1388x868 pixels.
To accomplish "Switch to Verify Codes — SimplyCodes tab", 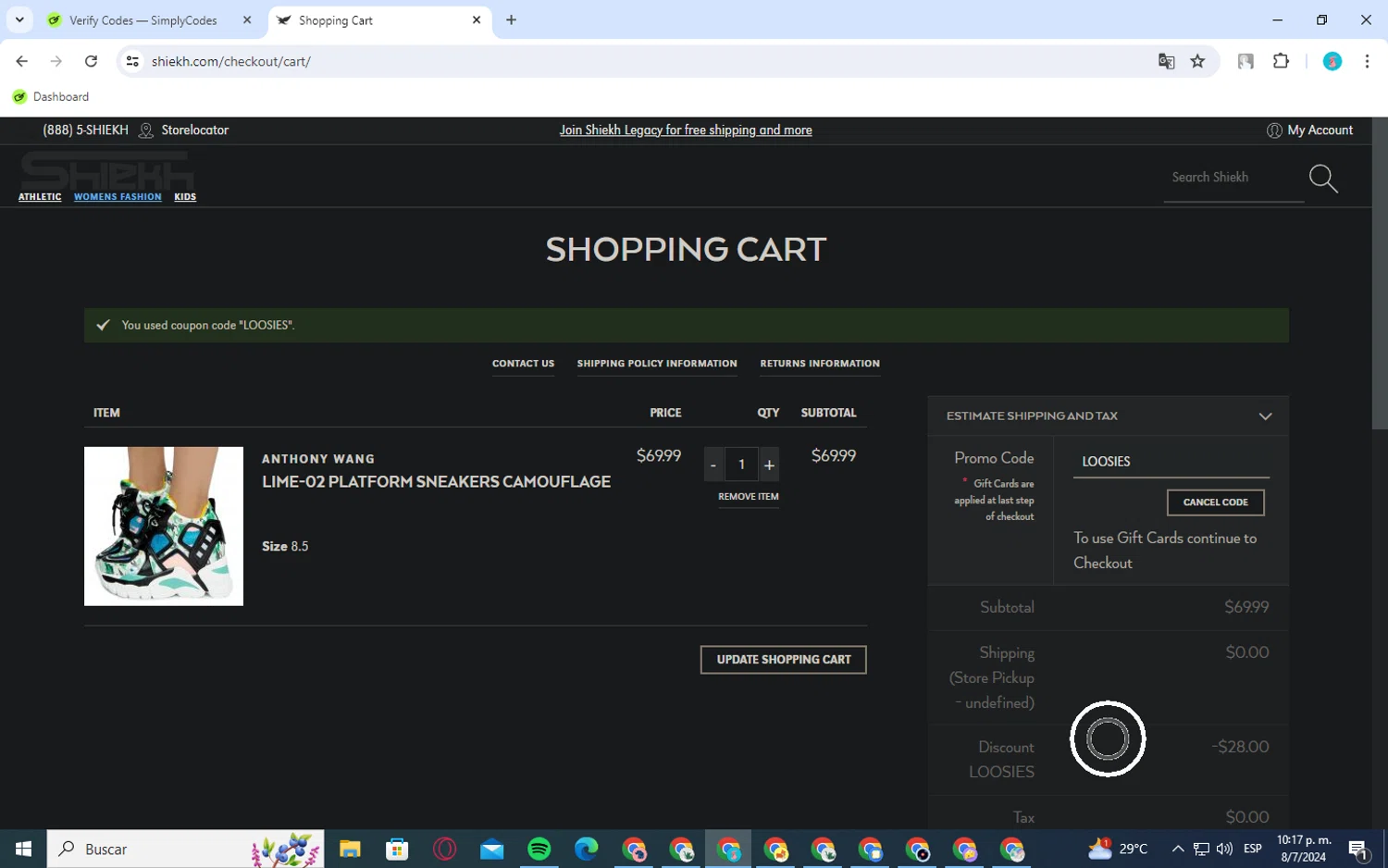I will 143,20.
